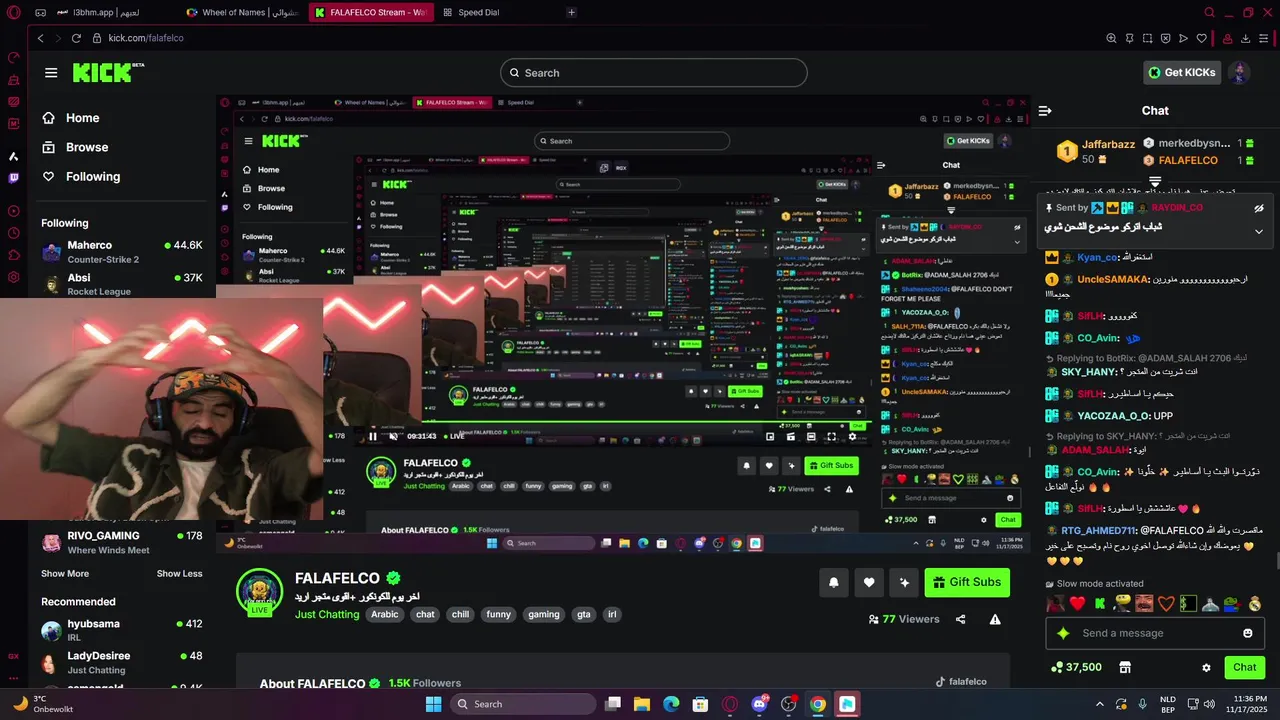Open Home in the Kick sidebar
1280x720 pixels.
83,118
